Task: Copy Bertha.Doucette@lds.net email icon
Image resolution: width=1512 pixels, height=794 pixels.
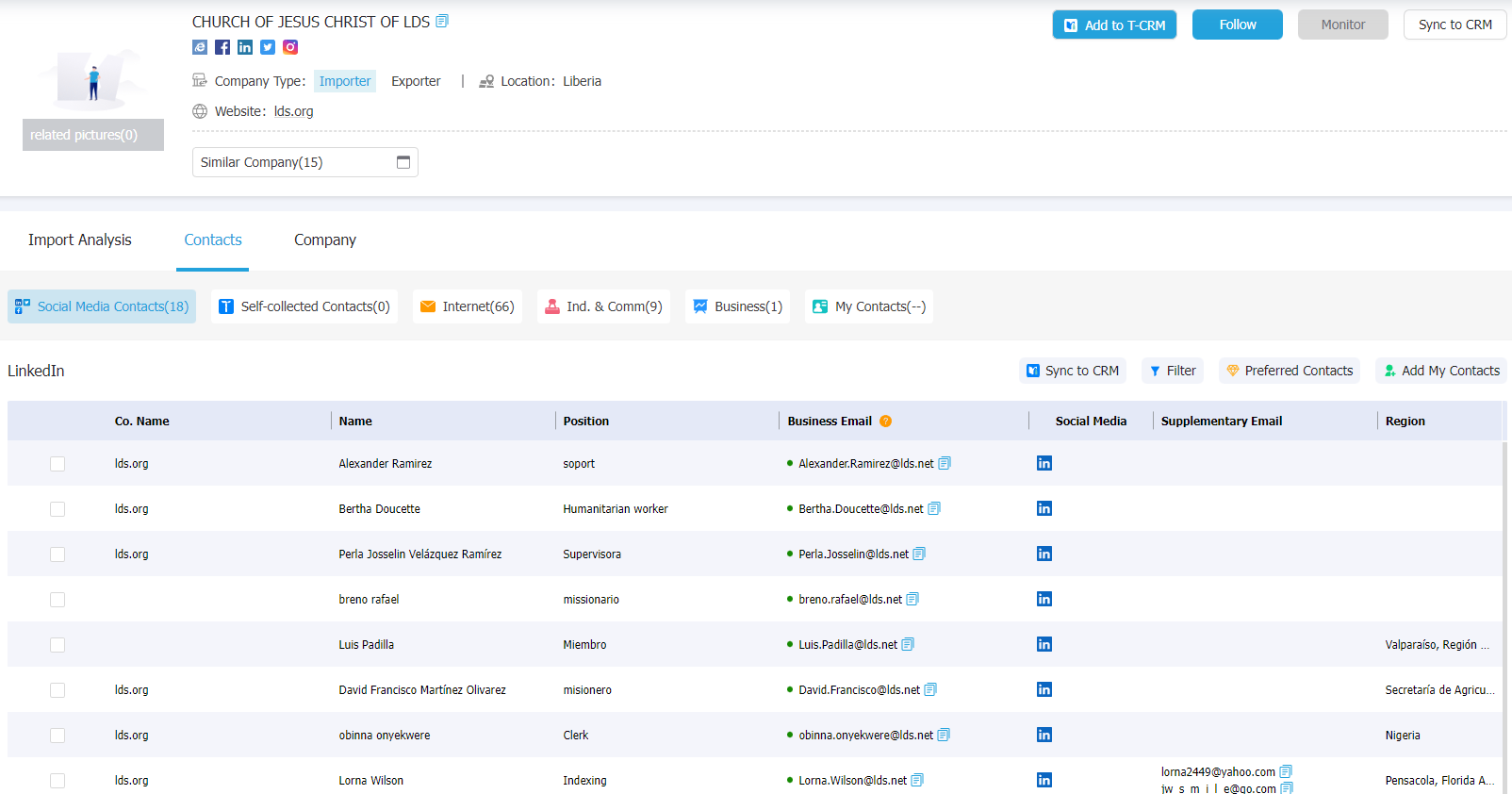Action: click(x=934, y=508)
